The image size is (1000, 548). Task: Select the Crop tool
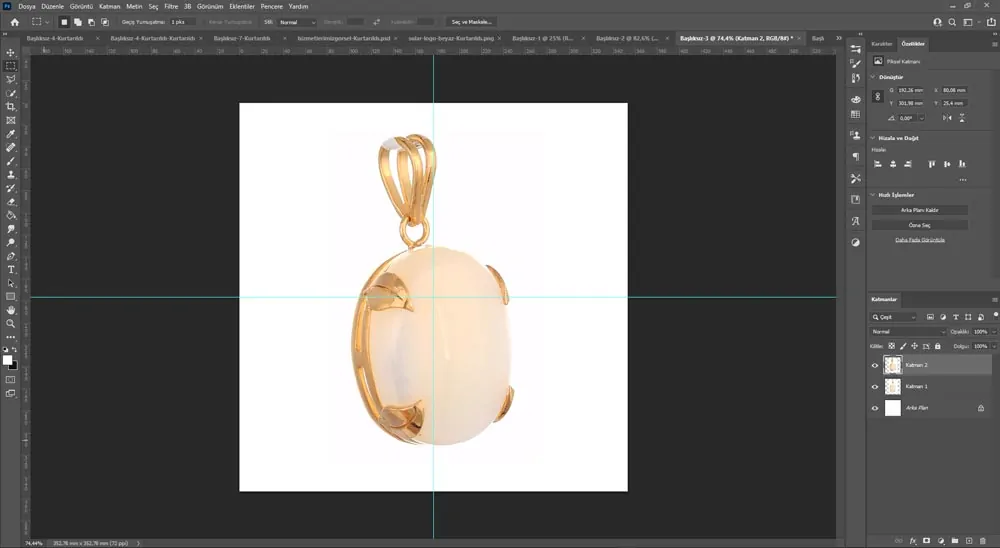[x=11, y=107]
